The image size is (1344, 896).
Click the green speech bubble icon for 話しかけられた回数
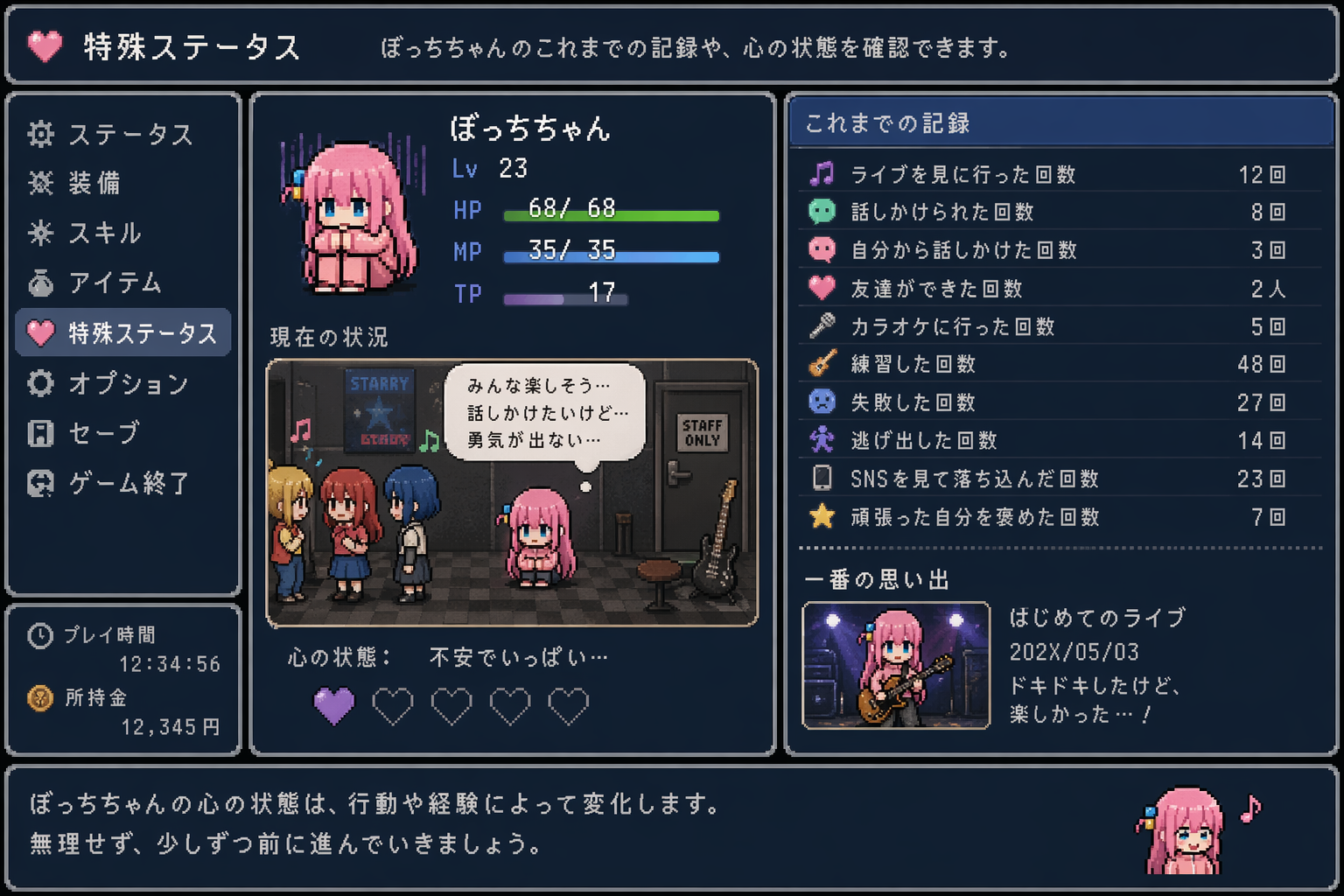click(x=822, y=211)
